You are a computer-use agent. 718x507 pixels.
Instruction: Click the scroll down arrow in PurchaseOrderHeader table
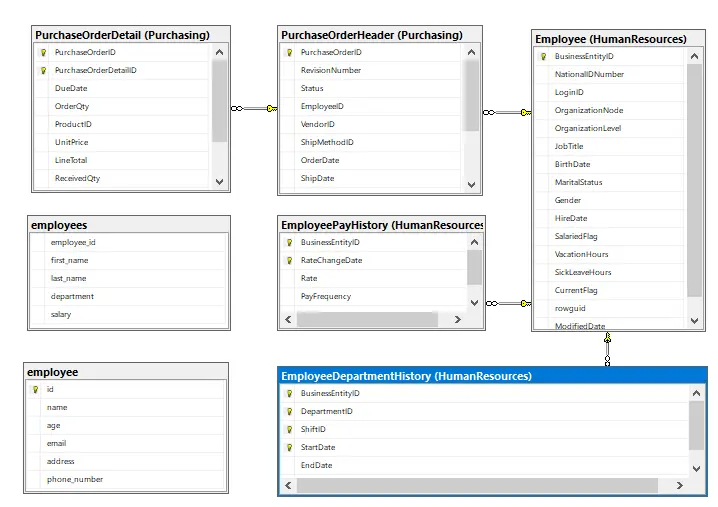coord(474,182)
